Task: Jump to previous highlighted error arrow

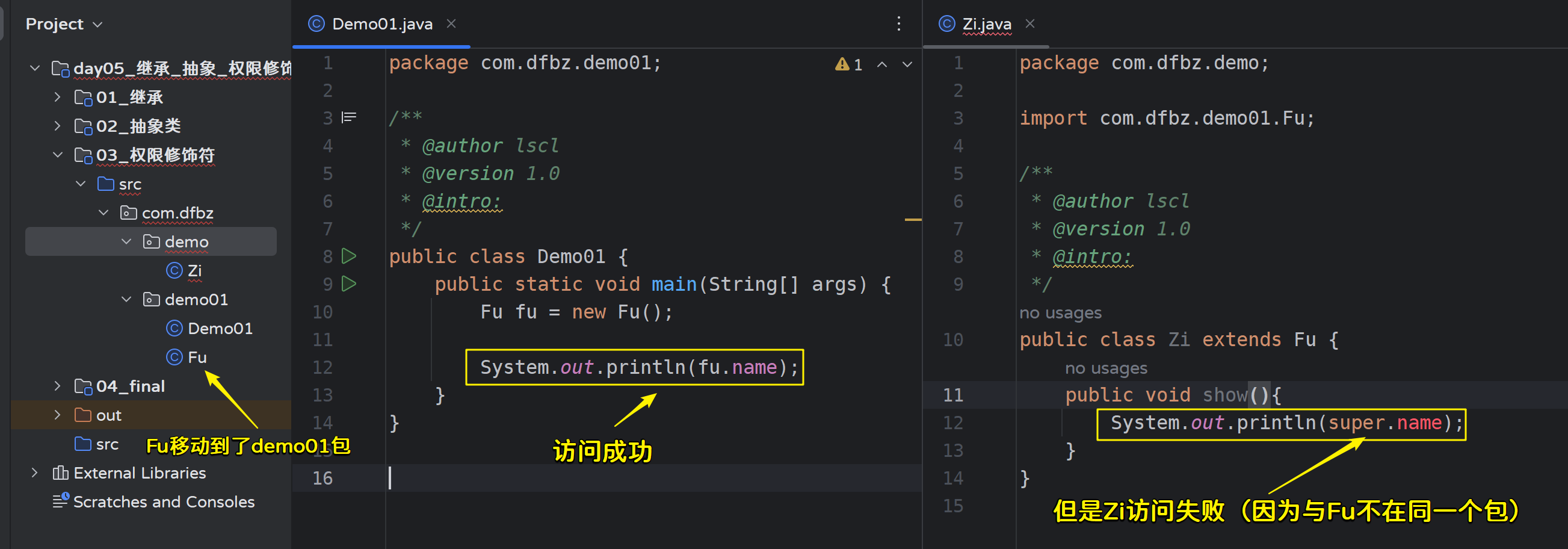Action: click(x=881, y=64)
